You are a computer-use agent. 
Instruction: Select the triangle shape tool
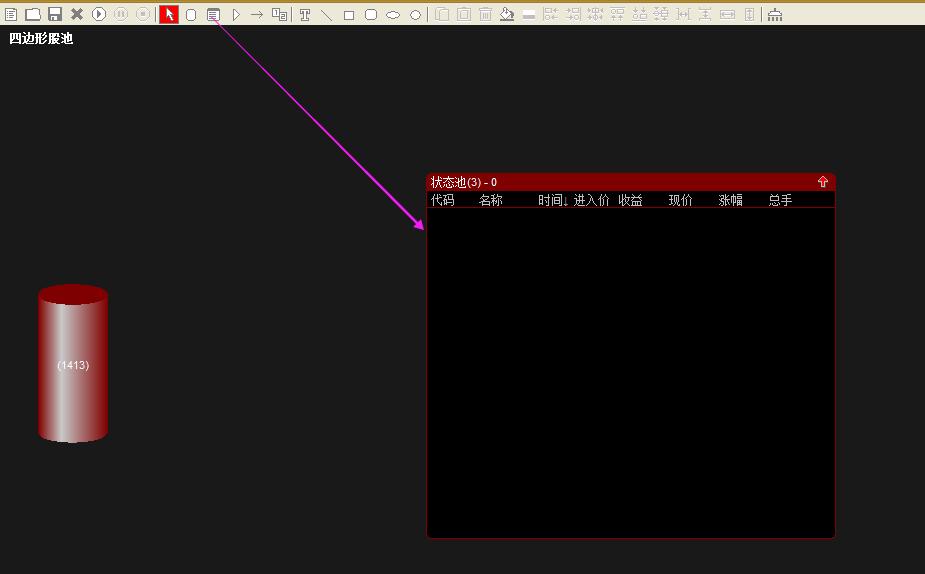235,15
